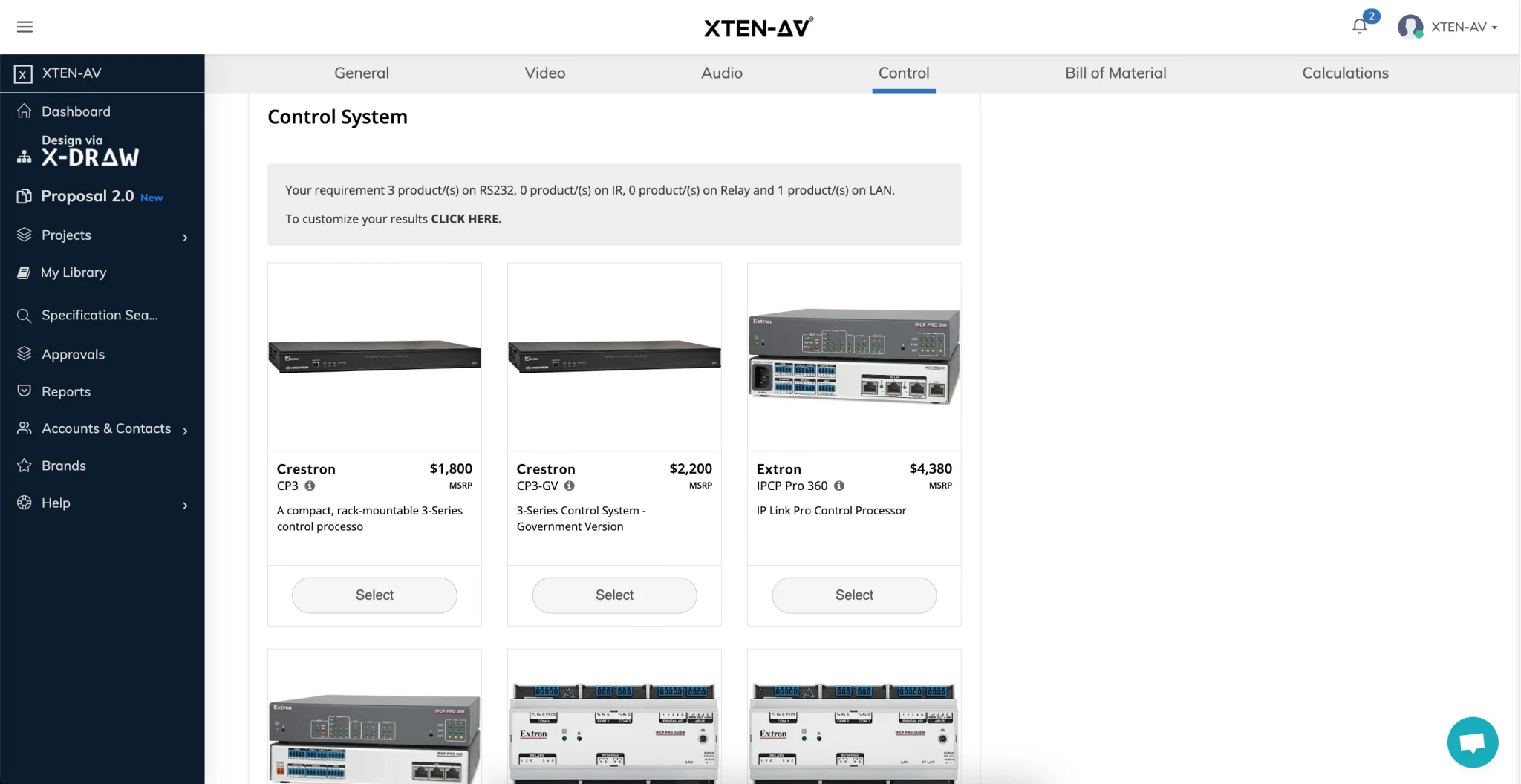Select the Extron IPCP Pro 360
1521x784 pixels.
point(854,595)
